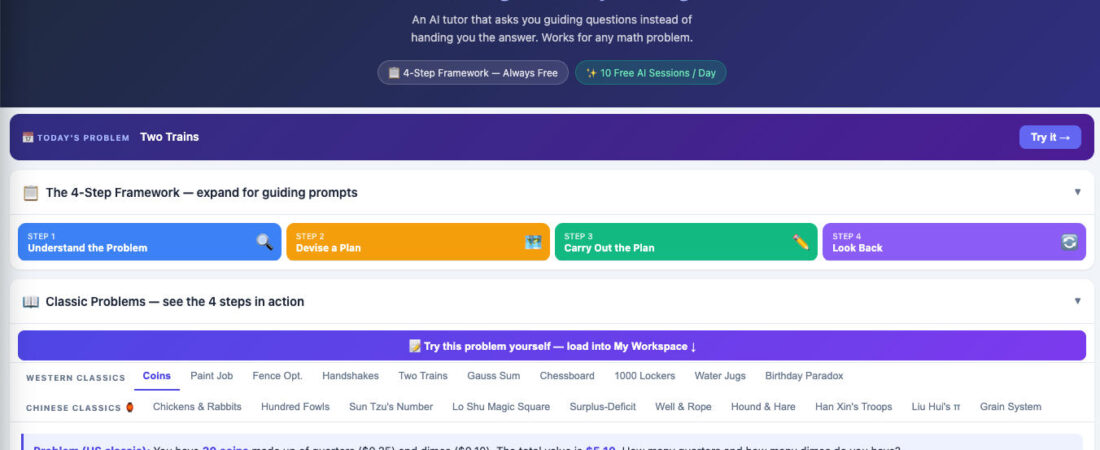
Task: Open Step 3 Carry Out the Plan card
Action: pos(686,242)
